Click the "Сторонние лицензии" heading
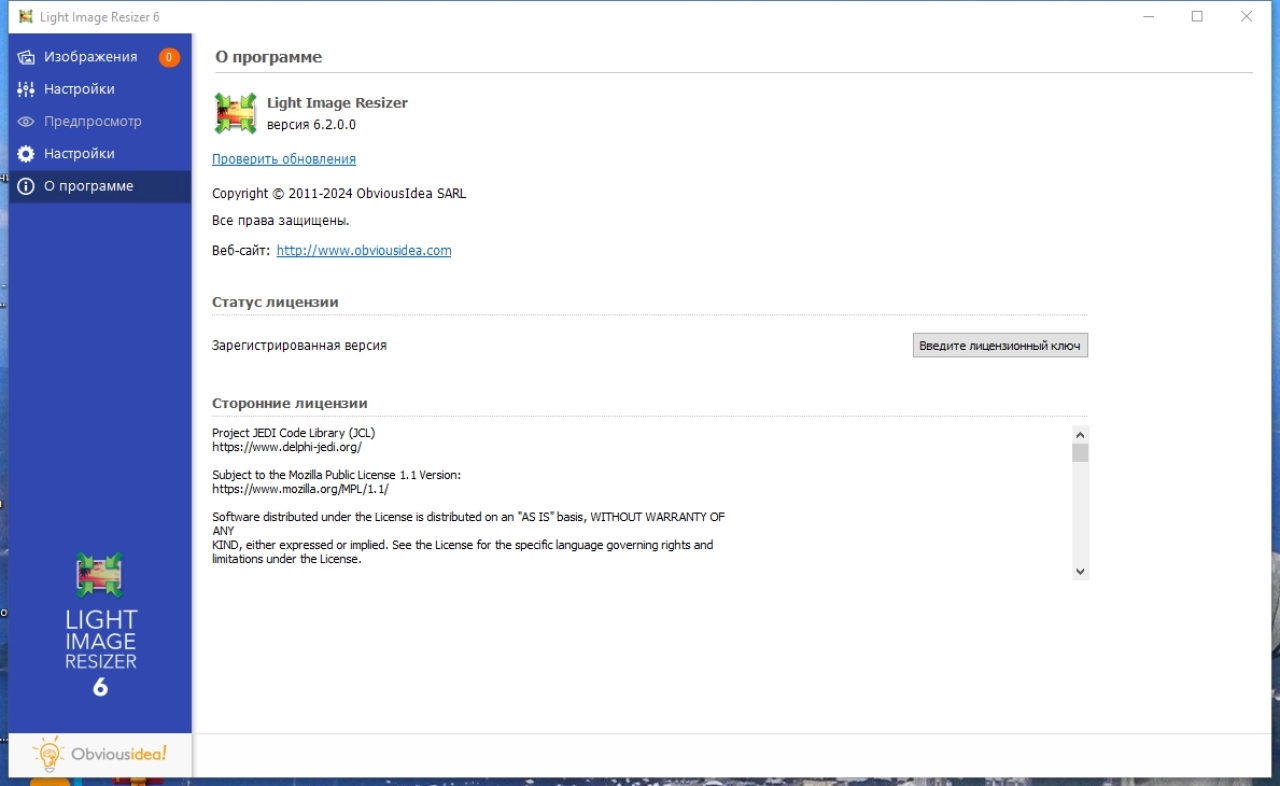 point(290,403)
